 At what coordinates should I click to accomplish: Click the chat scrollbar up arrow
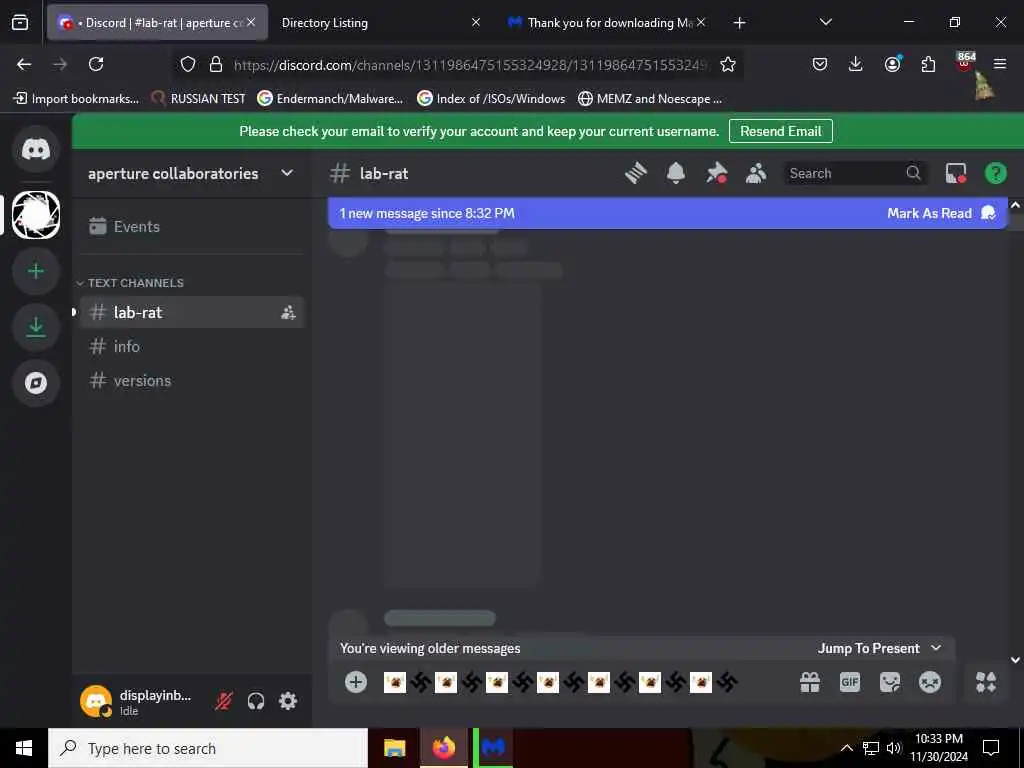pos(1015,205)
